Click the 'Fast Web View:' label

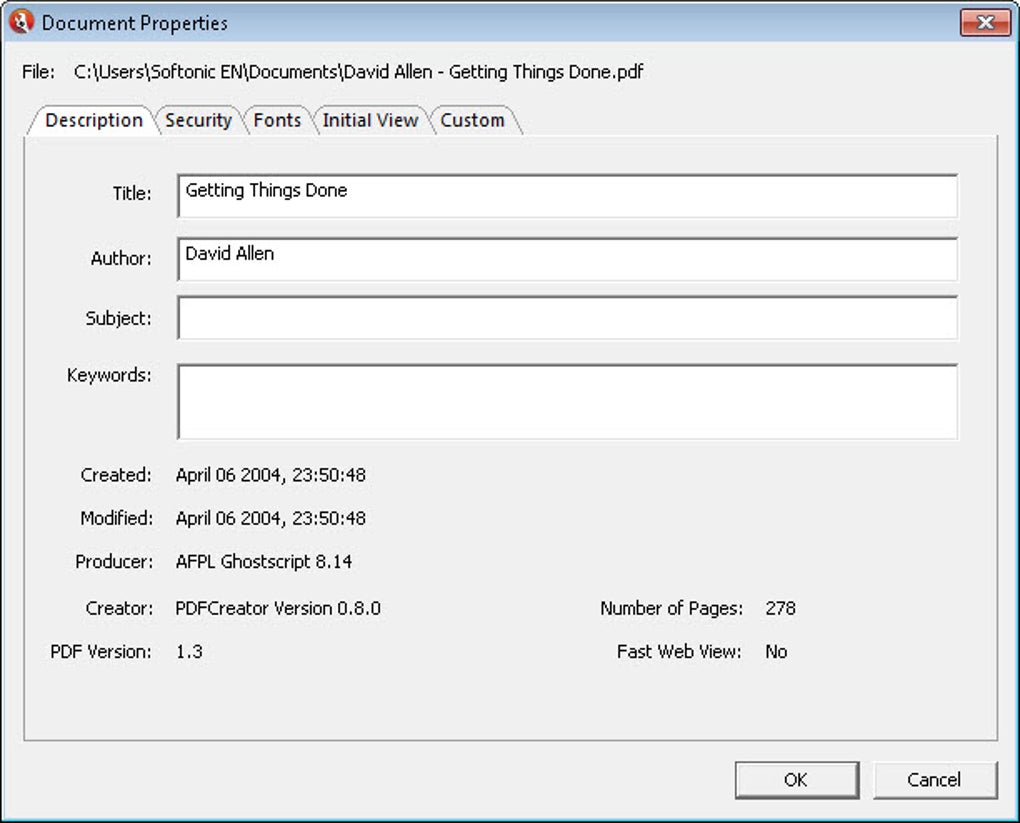679,652
